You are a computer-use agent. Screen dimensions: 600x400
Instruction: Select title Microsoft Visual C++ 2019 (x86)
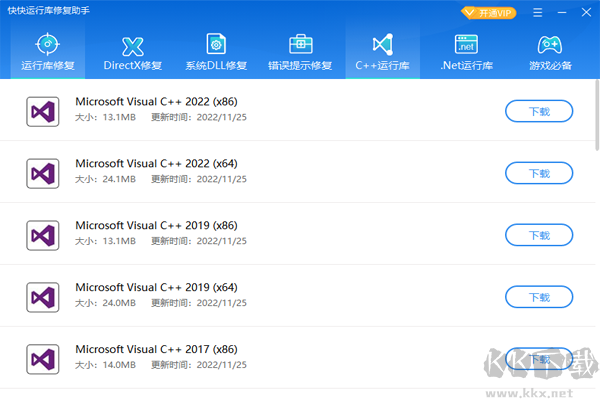pos(156,226)
